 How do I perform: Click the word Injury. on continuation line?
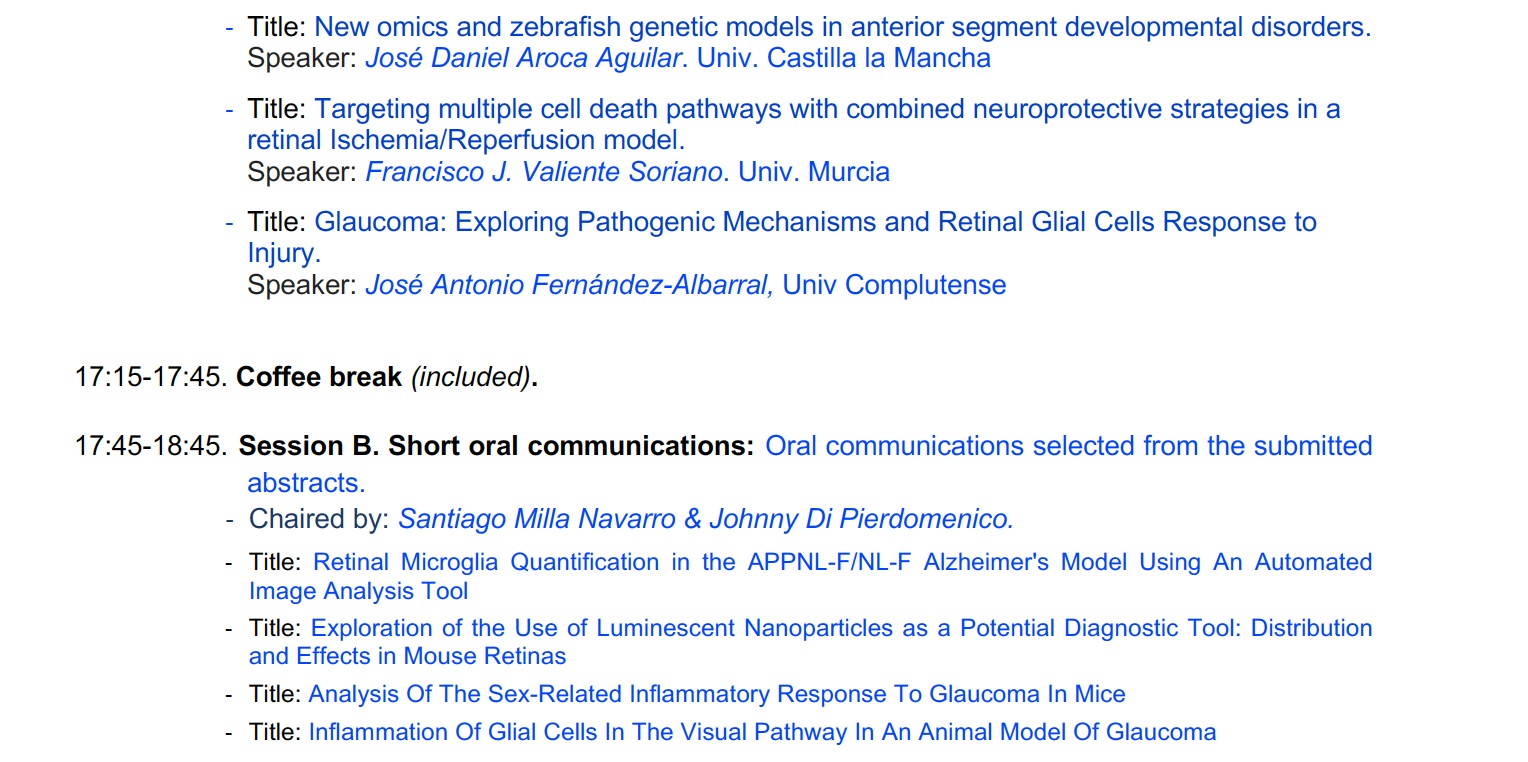[284, 254]
